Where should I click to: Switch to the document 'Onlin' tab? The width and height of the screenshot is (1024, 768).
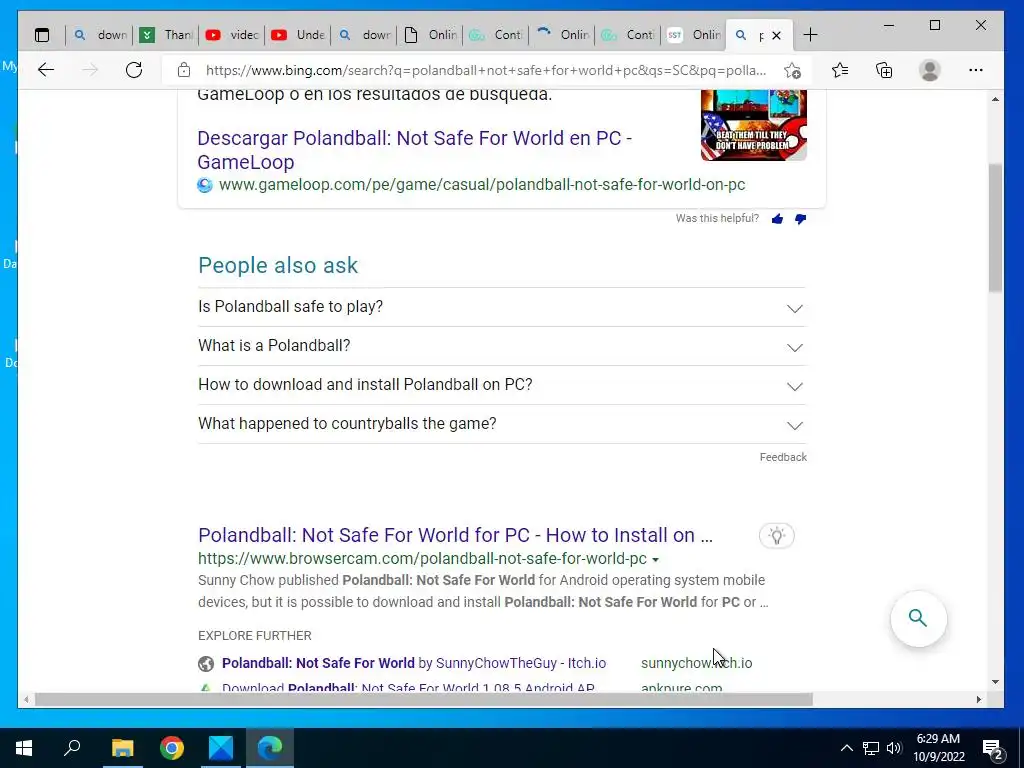(x=430, y=35)
